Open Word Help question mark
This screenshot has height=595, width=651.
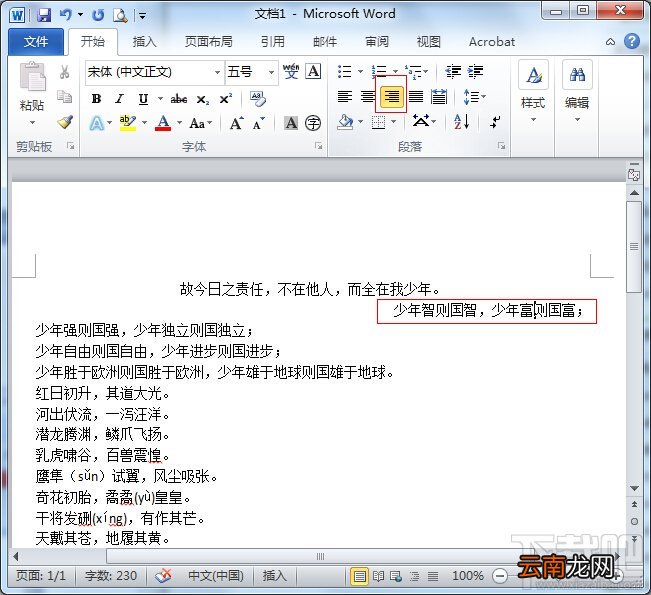pos(632,41)
